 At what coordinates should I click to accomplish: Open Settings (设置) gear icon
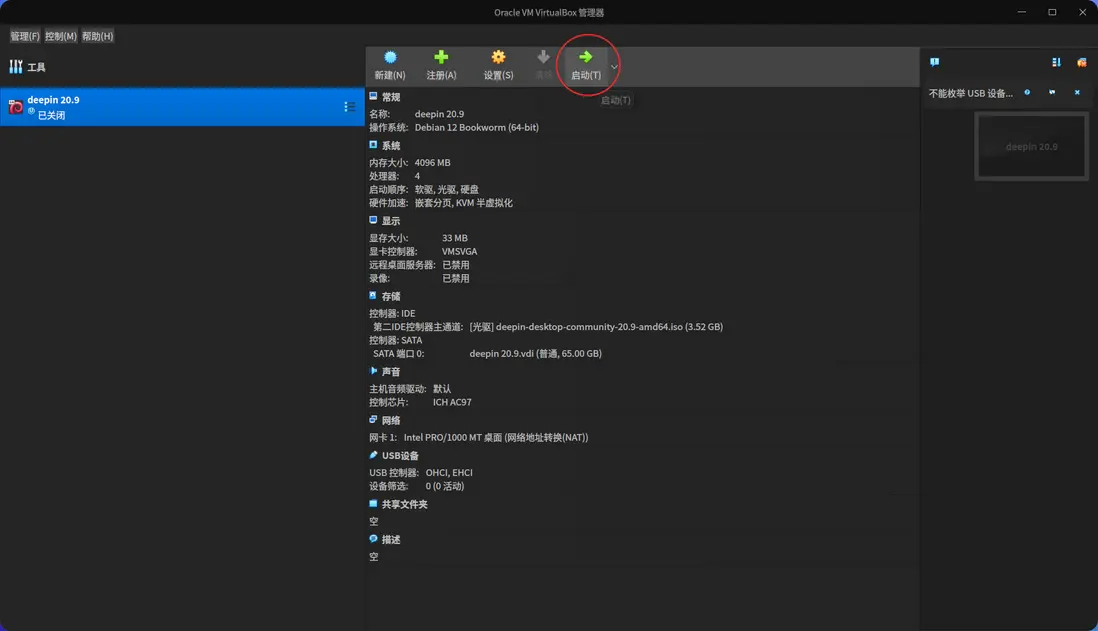tap(498, 57)
